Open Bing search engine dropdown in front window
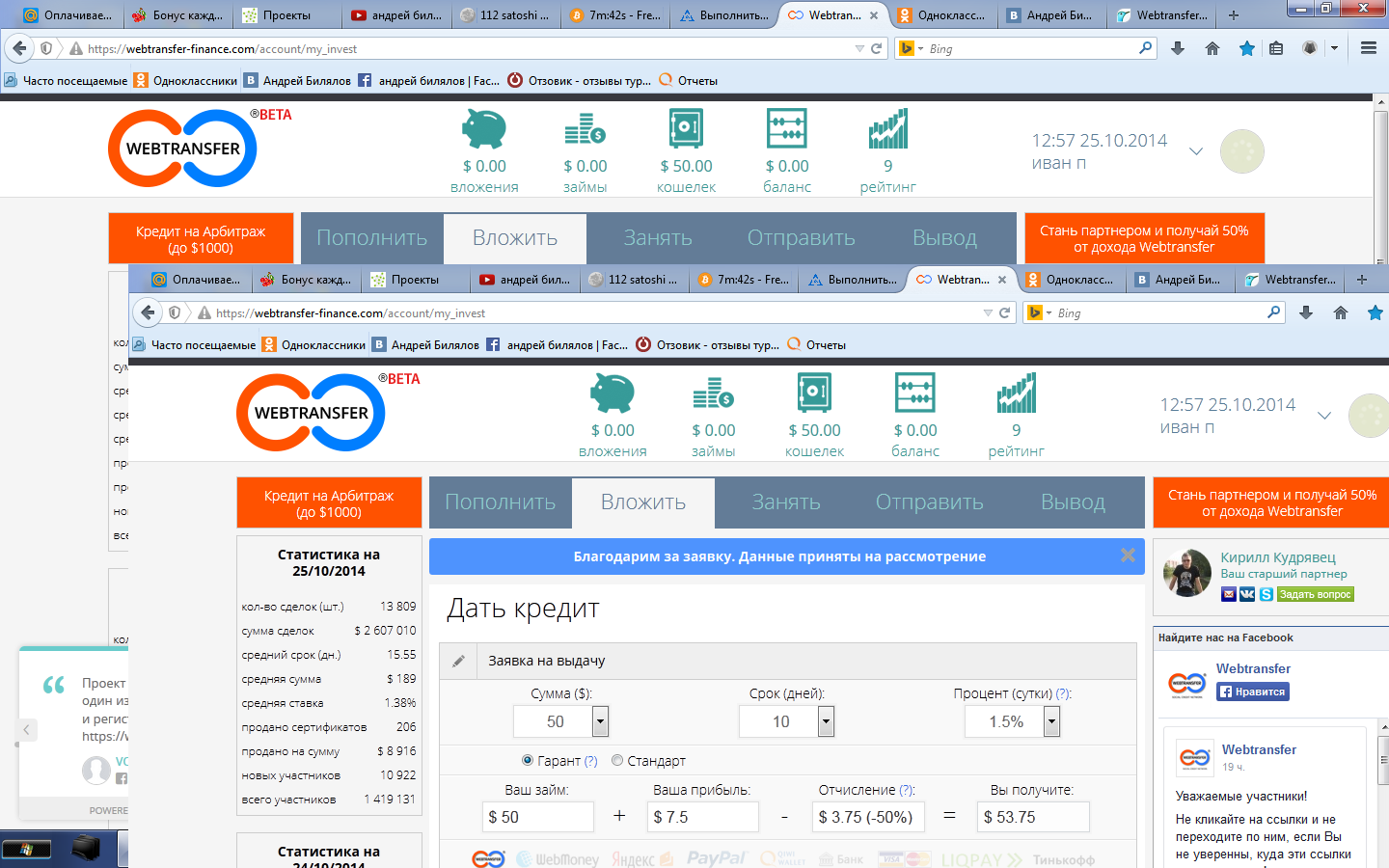The height and width of the screenshot is (868, 1389). pos(1049,312)
